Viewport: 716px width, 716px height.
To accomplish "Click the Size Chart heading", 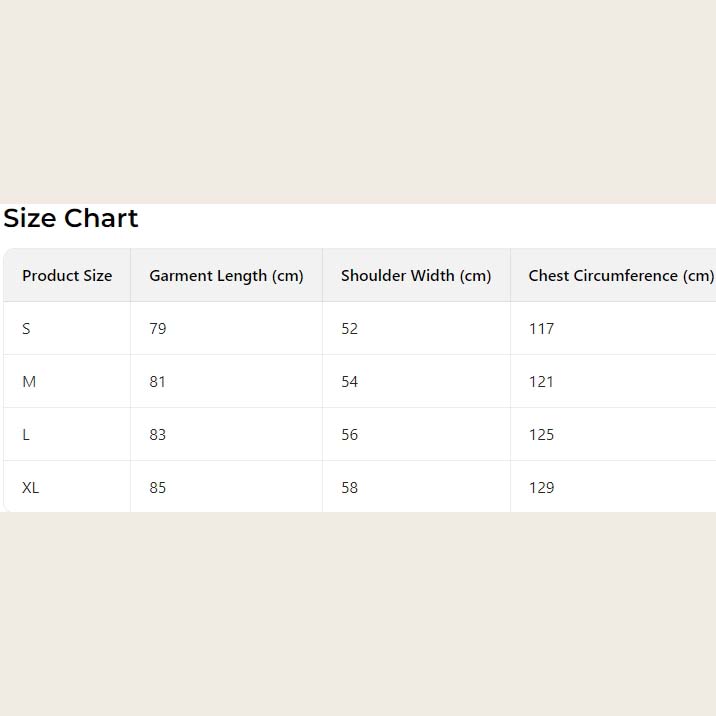I will coord(71,219).
